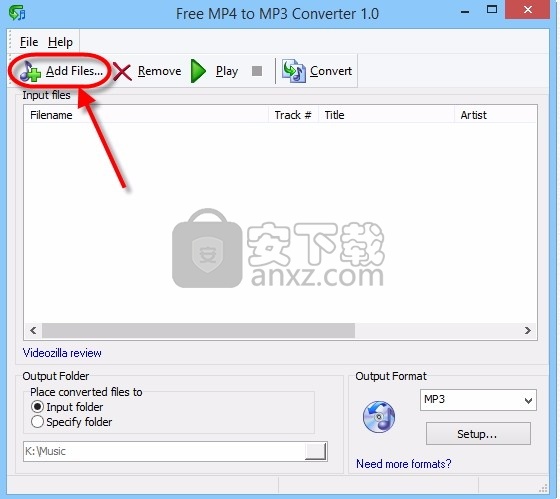Expand the MP3 output format dropdown
Image resolution: width=560 pixels, height=499 pixels.
point(478,400)
